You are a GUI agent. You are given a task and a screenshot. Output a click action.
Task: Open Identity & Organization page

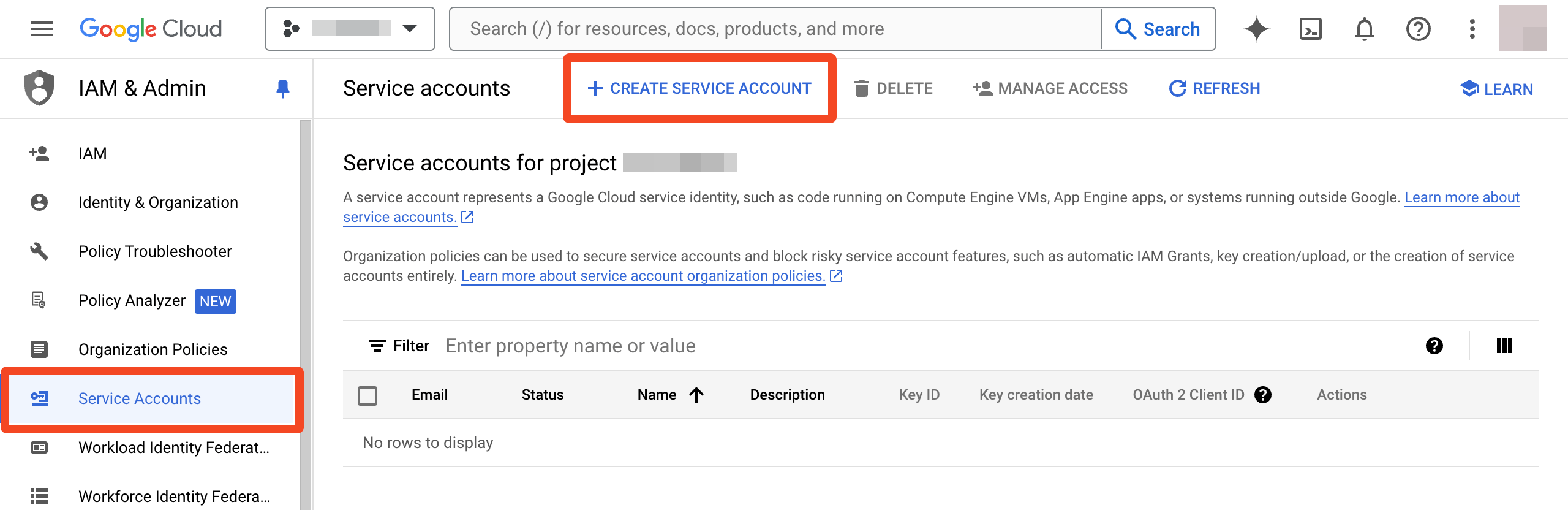tap(150, 202)
